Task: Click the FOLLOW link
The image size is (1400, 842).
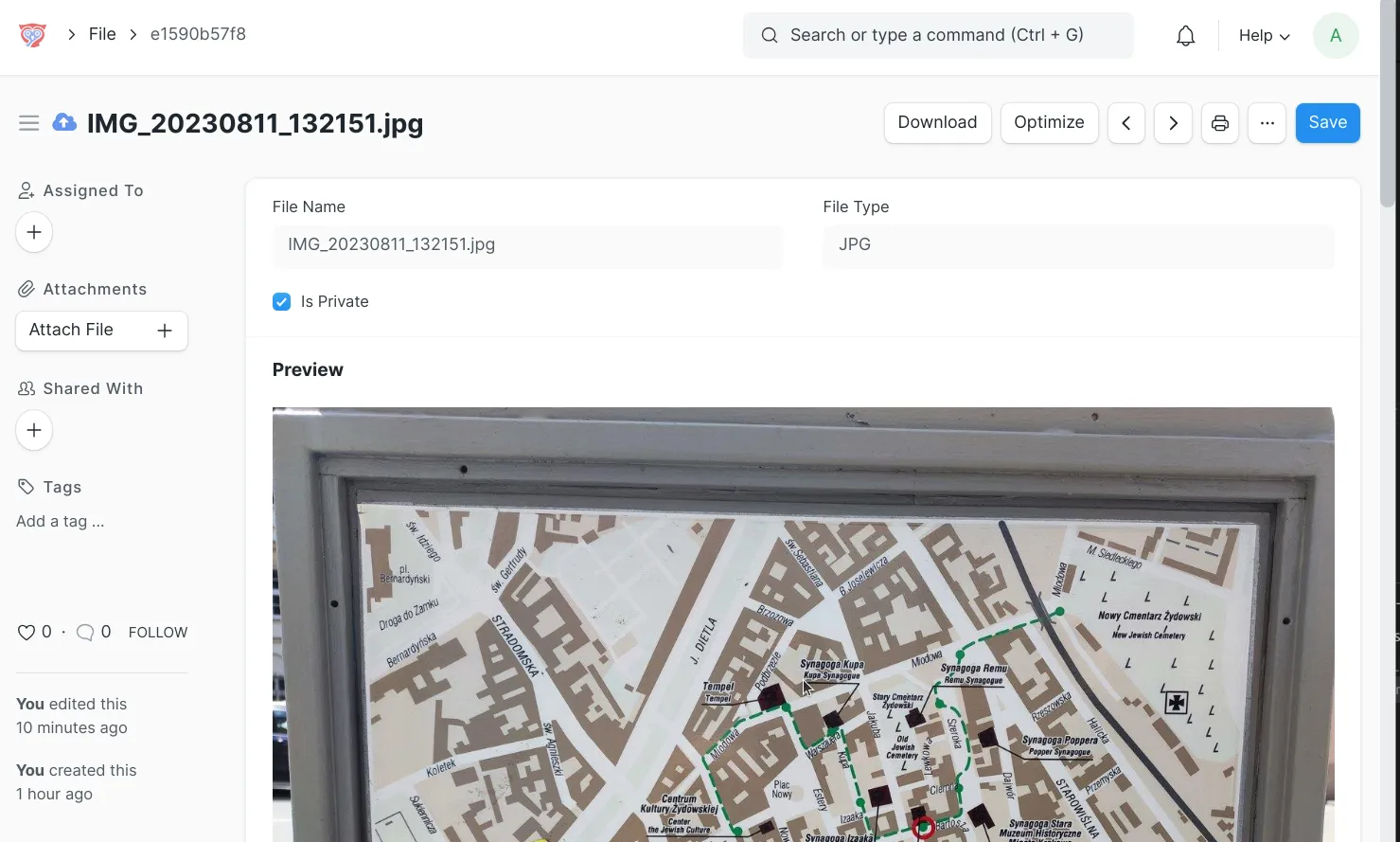Action: [158, 633]
